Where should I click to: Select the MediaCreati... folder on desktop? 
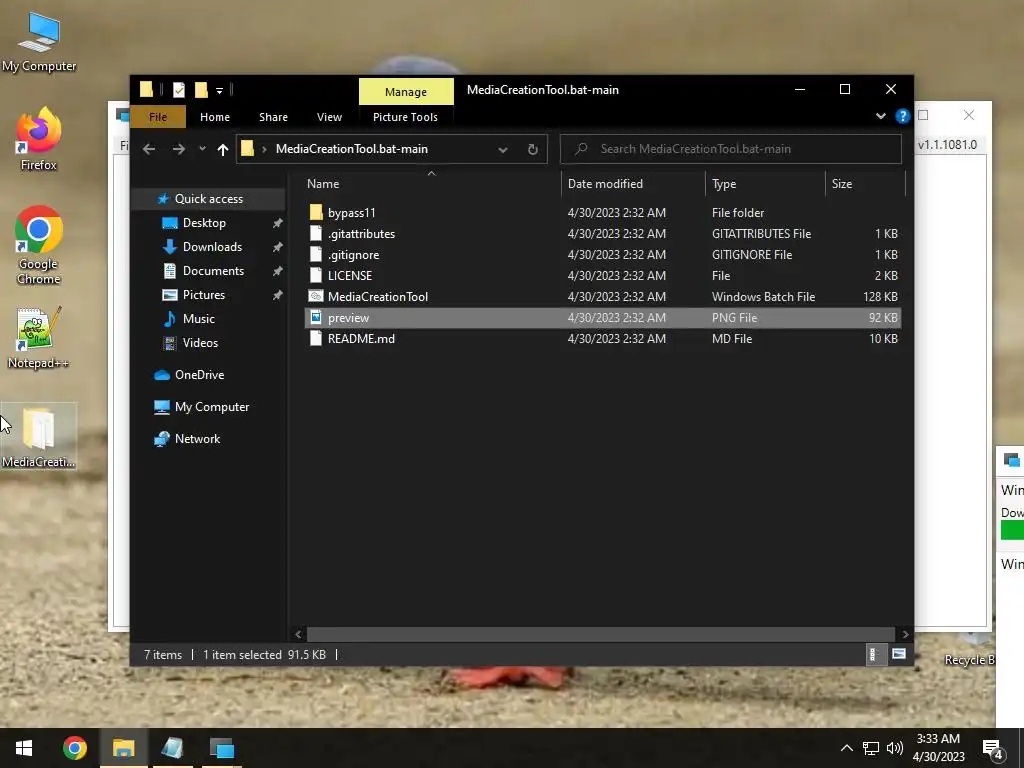coord(39,436)
